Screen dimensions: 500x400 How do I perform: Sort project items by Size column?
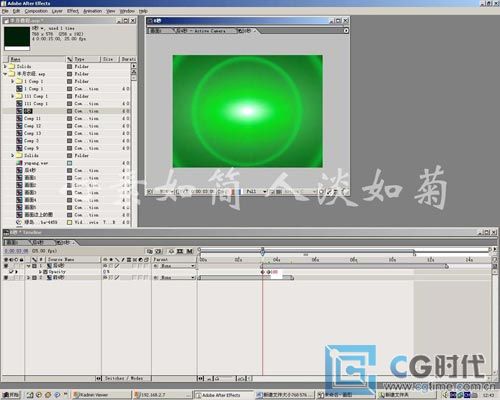[110, 59]
